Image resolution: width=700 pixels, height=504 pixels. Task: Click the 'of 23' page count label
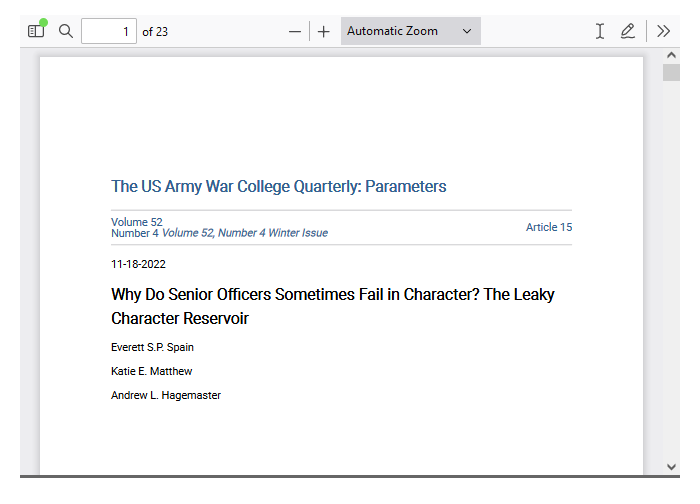(x=155, y=32)
